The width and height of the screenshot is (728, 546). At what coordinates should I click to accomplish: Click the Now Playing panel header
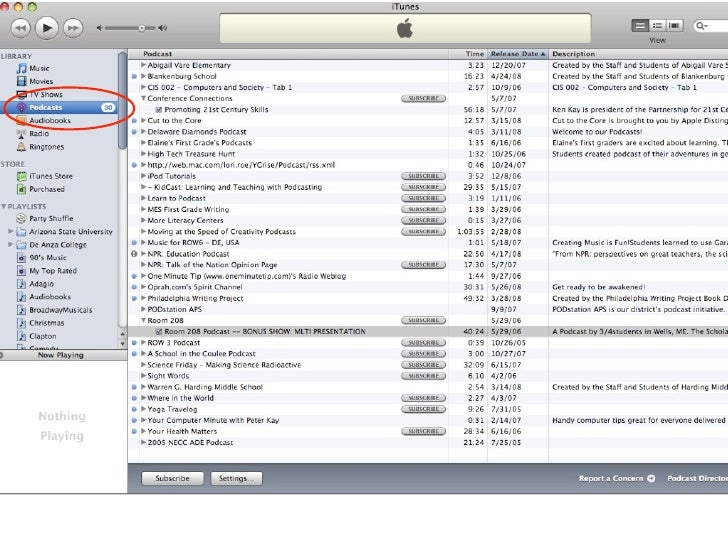tap(63, 355)
